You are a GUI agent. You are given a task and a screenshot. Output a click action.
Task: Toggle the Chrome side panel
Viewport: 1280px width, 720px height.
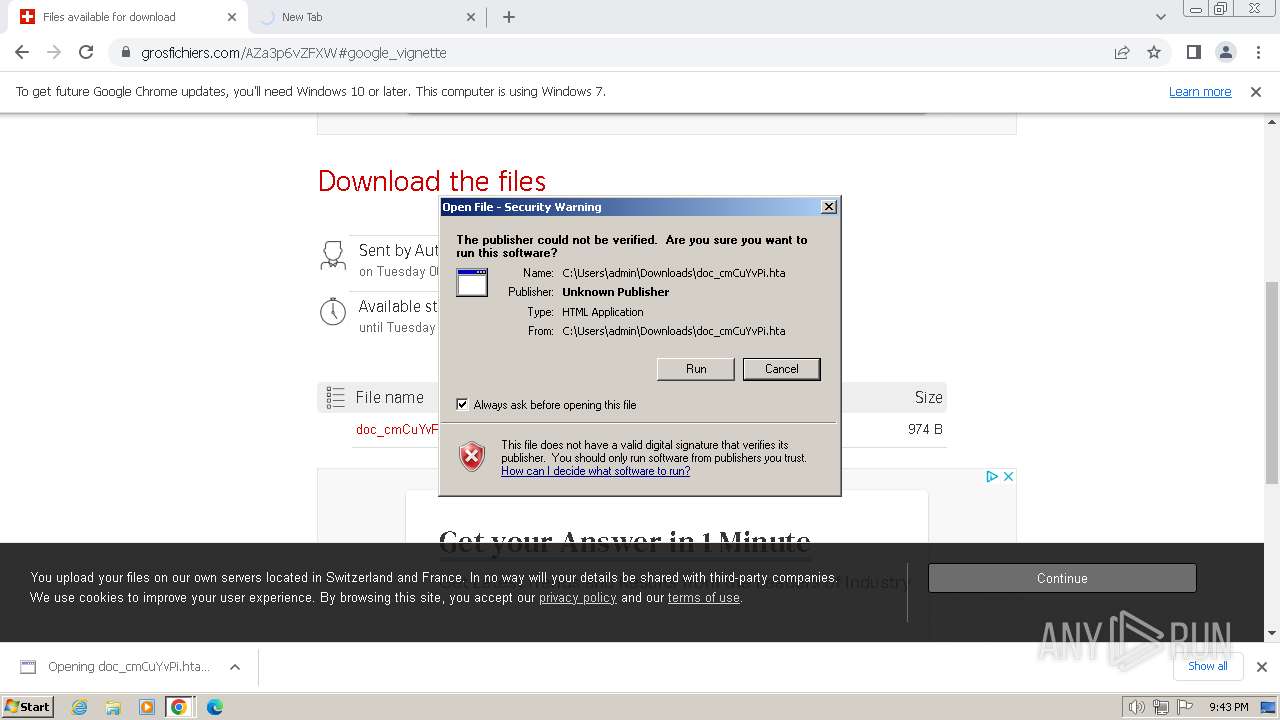(1193, 53)
